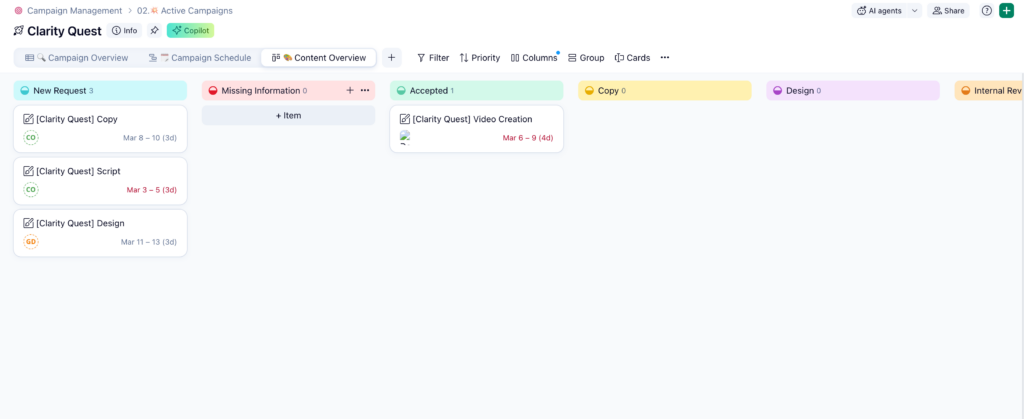Open Missing Information column options menu

(x=365, y=90)
